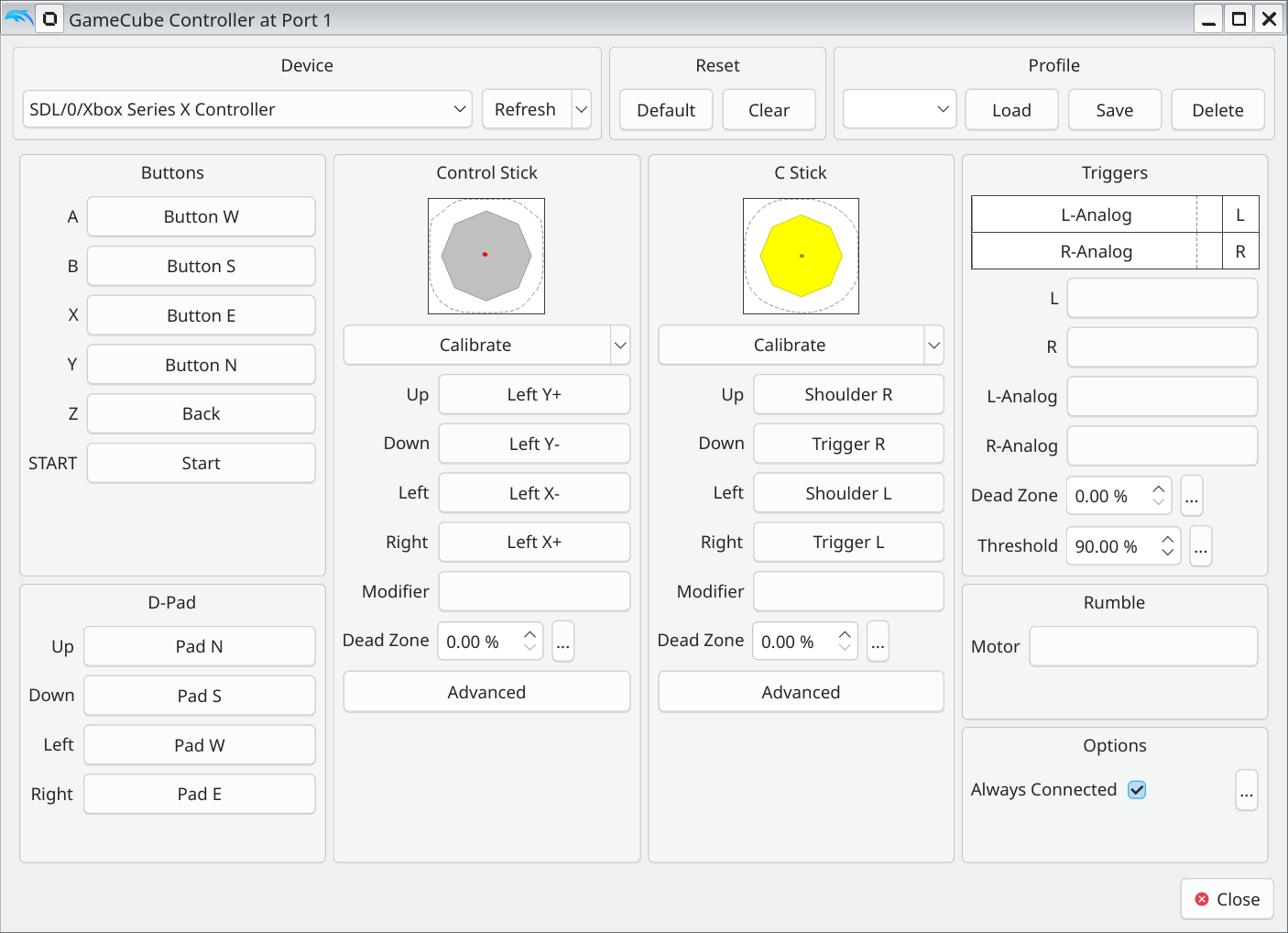Viewport: 1288px width, 933px height.
Task: Remap C Stick Right set to Trigger L
Action: (x=848, y=542)
